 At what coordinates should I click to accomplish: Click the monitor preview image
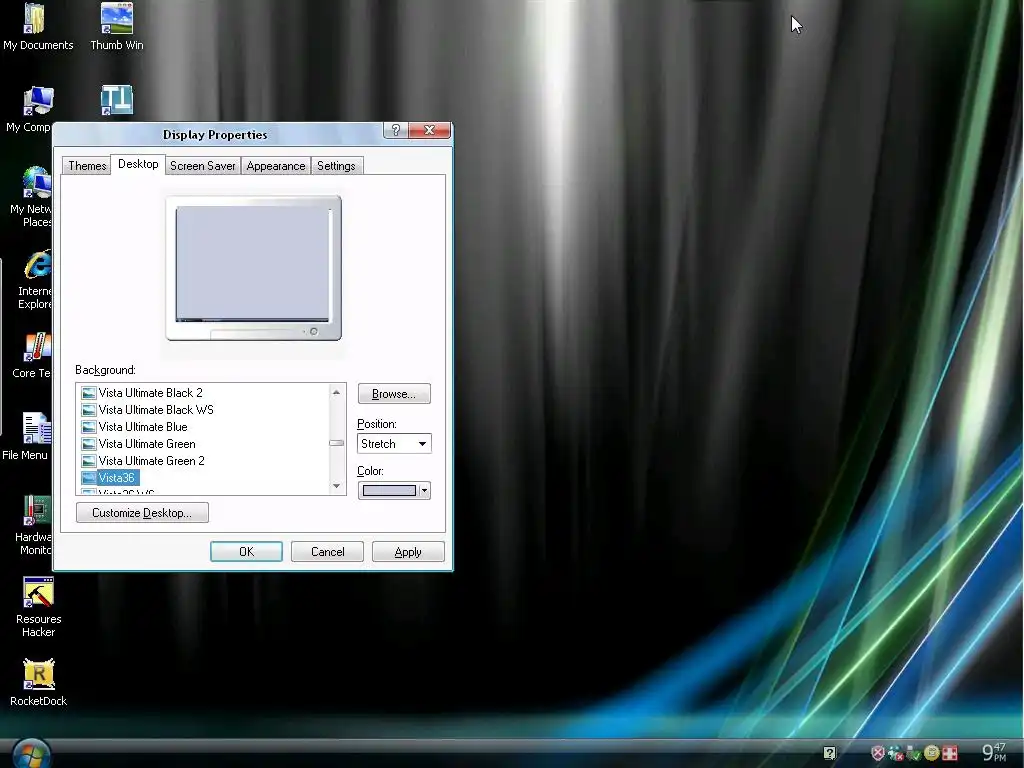coord(253,268)
